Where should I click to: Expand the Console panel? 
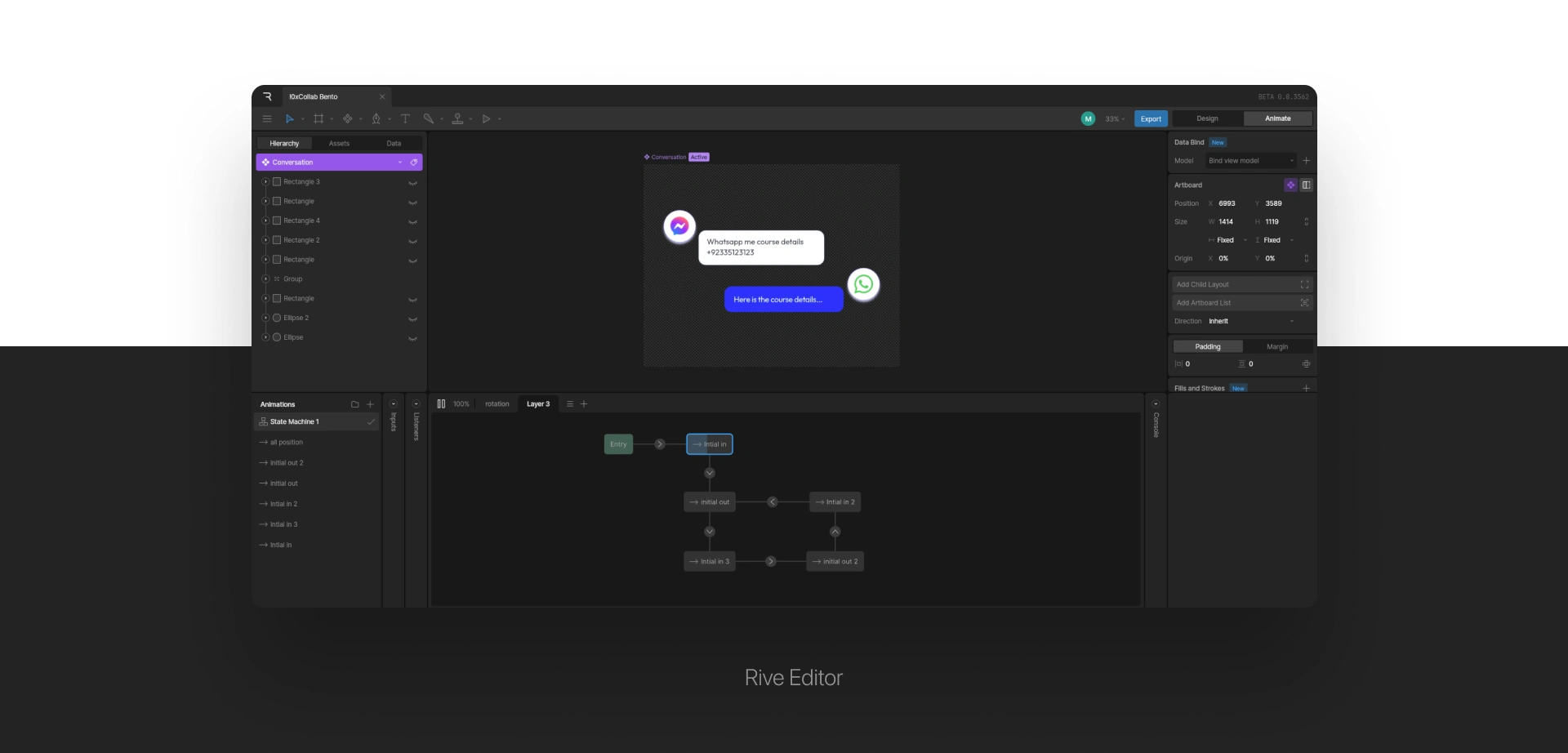click(x=1156, y=404)
